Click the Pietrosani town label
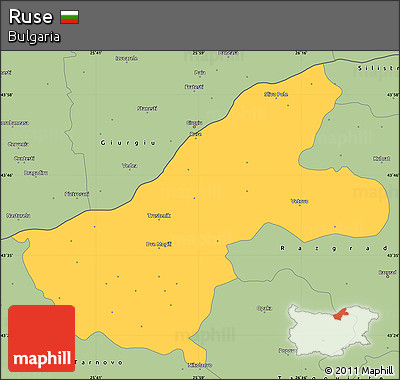The image size is (400, 380). click(x=77, y=194)
